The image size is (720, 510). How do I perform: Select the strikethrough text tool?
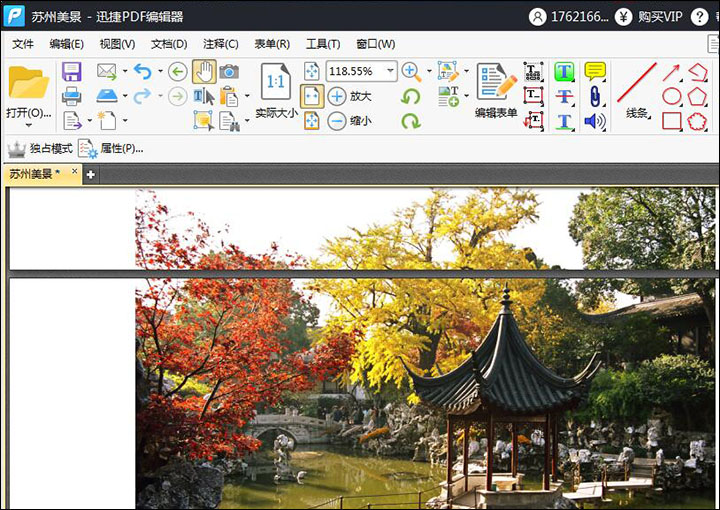(x=564, y=96)
